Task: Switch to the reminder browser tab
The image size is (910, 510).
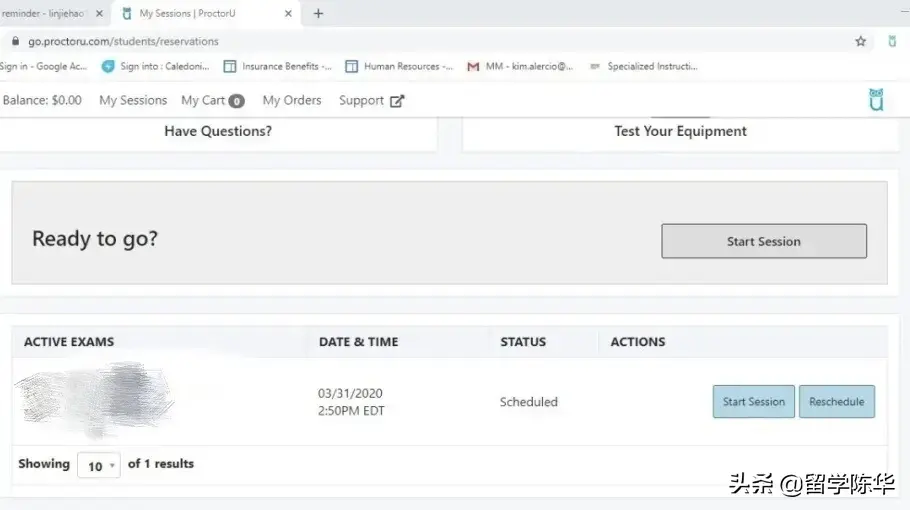Action: coord(45,14)
